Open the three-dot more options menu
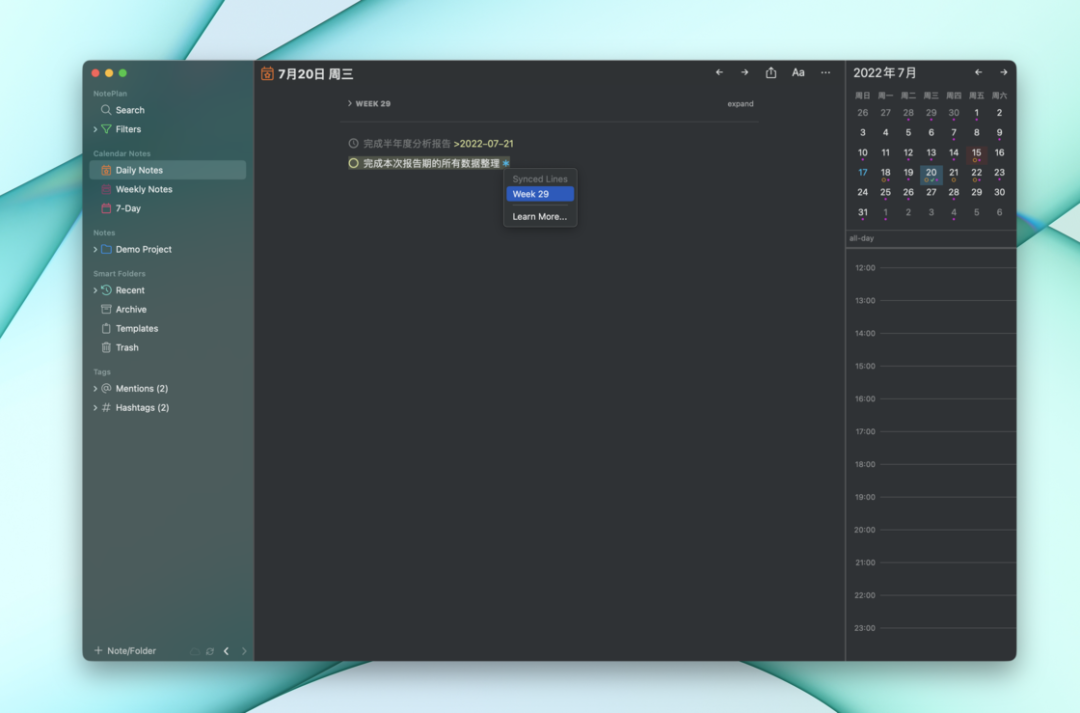The width and height of the screenshot is (1080, 713). tap(825, 73)
